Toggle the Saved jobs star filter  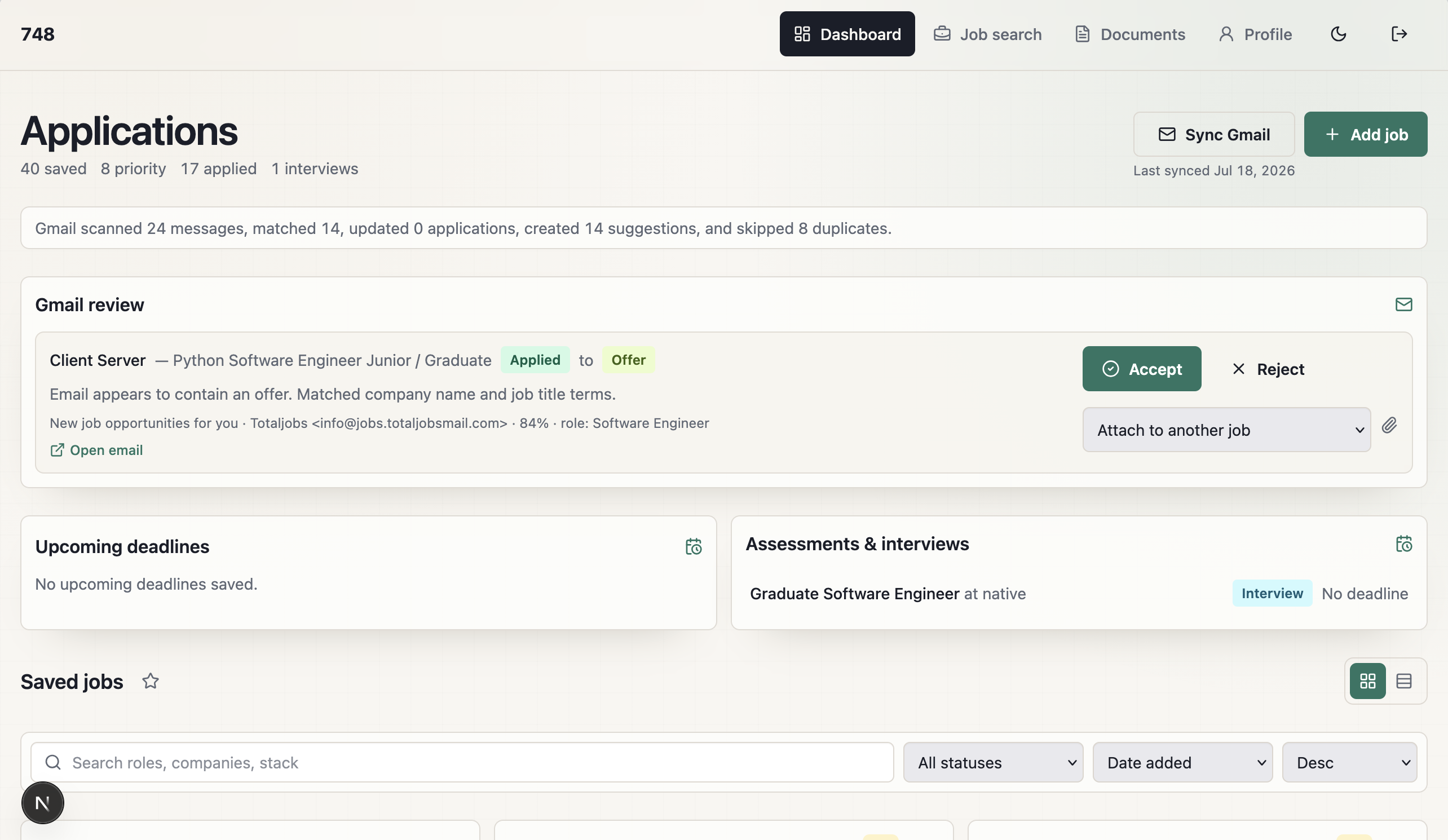(151, 681)
